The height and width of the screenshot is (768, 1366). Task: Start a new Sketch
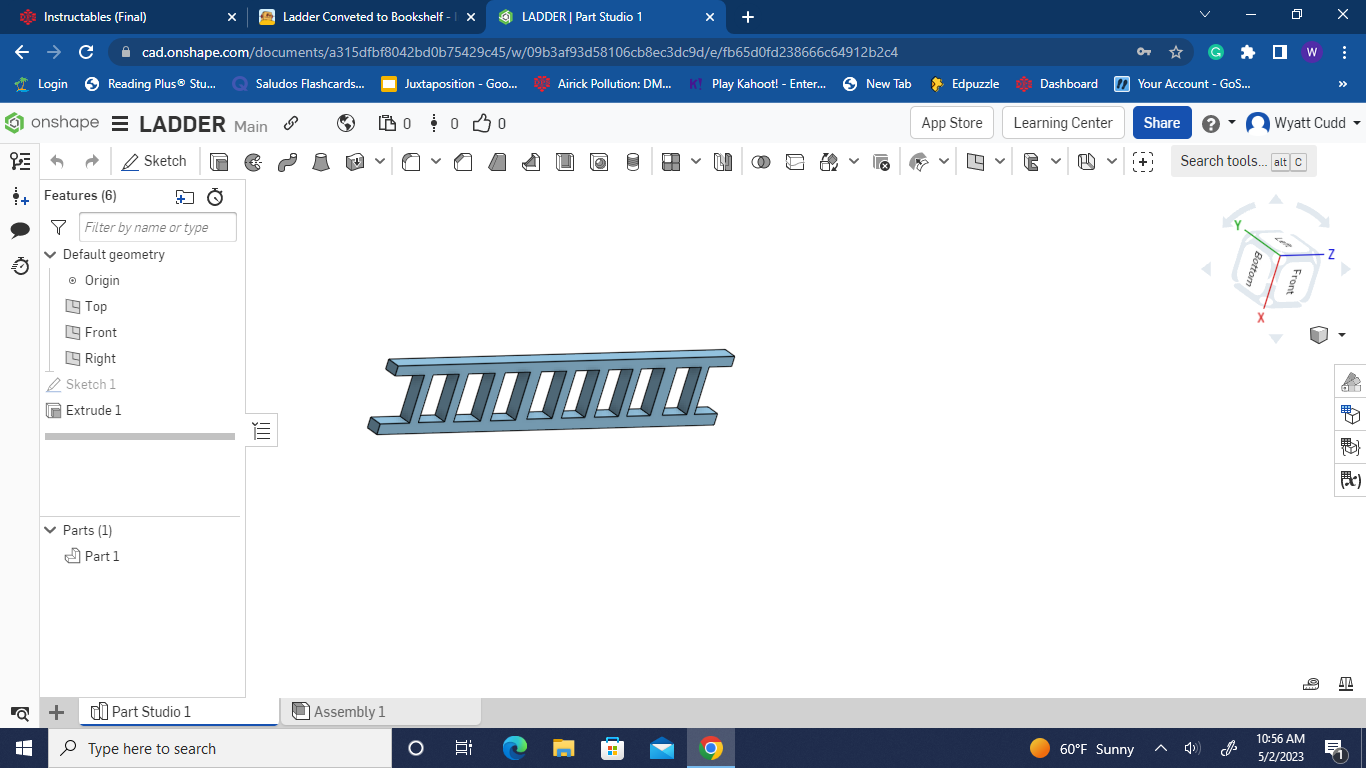pos(155,161)
